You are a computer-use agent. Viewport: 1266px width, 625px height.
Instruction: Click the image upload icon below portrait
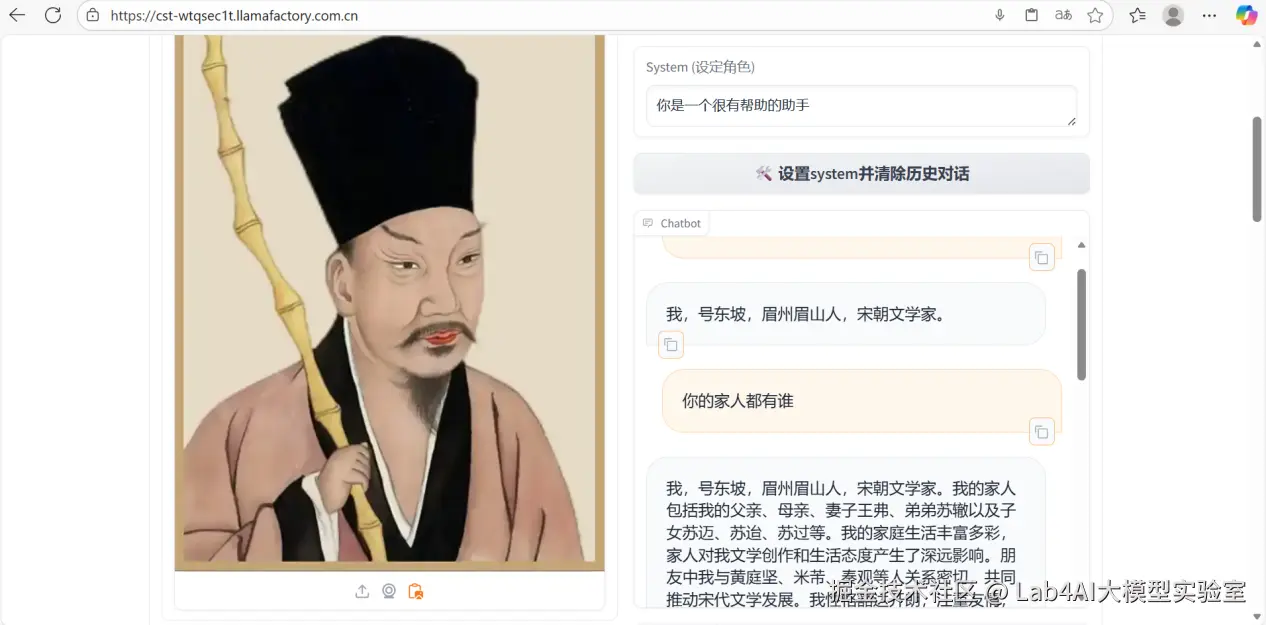(x=362, y=591)
